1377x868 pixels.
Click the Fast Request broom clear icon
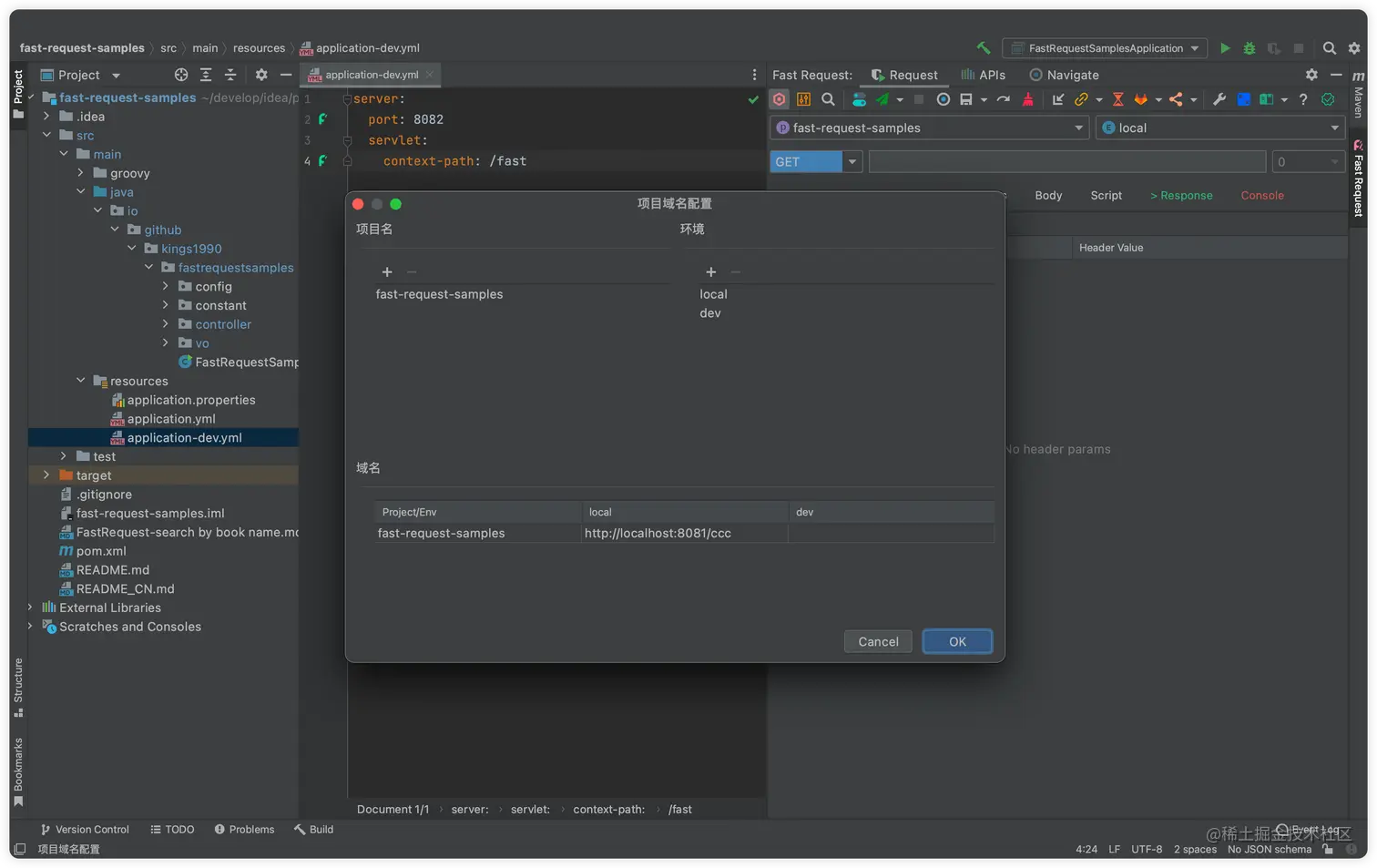tap(1028, 99)
